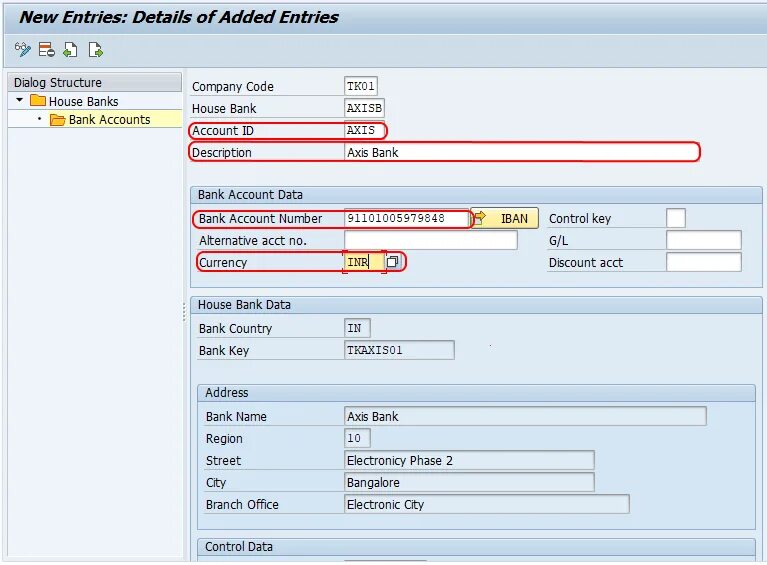Image resolution: width=767 pixels, height=565 pixels.
Task: Click the City field Bangalore
Action: pos(470,482)
